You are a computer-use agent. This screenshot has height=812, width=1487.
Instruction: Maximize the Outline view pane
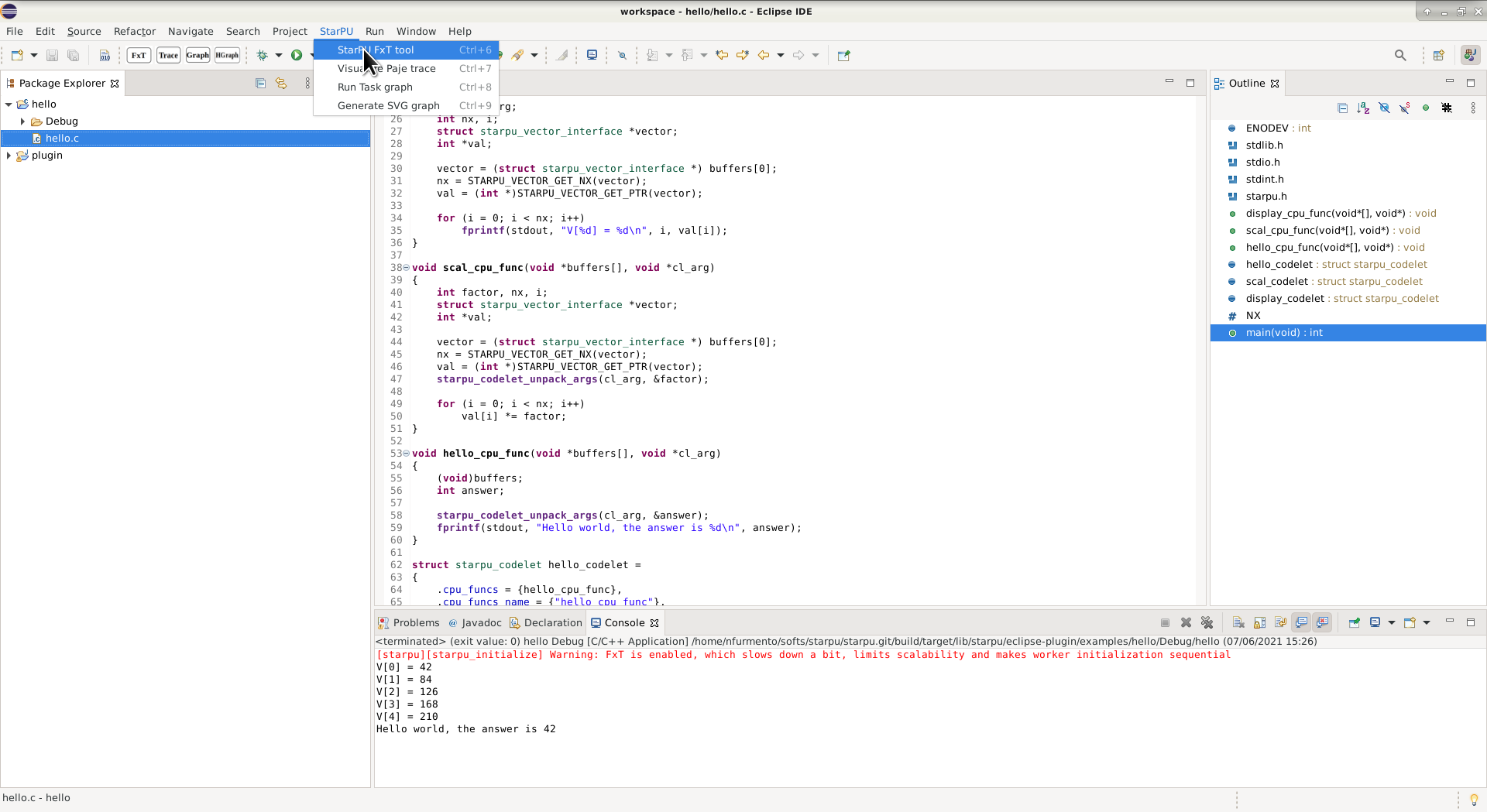(x=1471, y=82)
